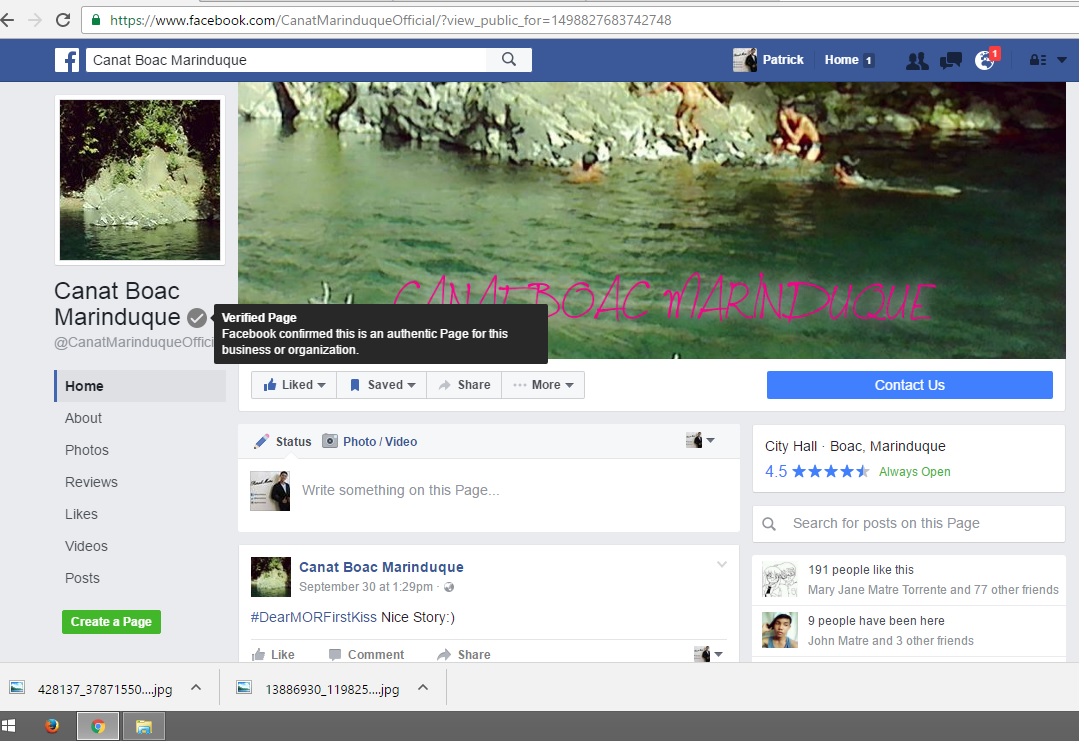This screenshot has height=750, width=1084.
Task: Click Facebook search input box
Action: [x=288, y=60]
